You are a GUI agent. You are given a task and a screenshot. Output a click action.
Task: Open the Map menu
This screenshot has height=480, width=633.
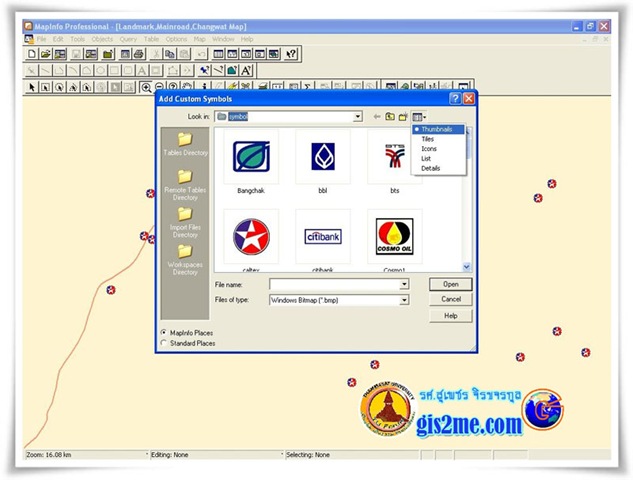pyautogui.click(x=199, y=39)
